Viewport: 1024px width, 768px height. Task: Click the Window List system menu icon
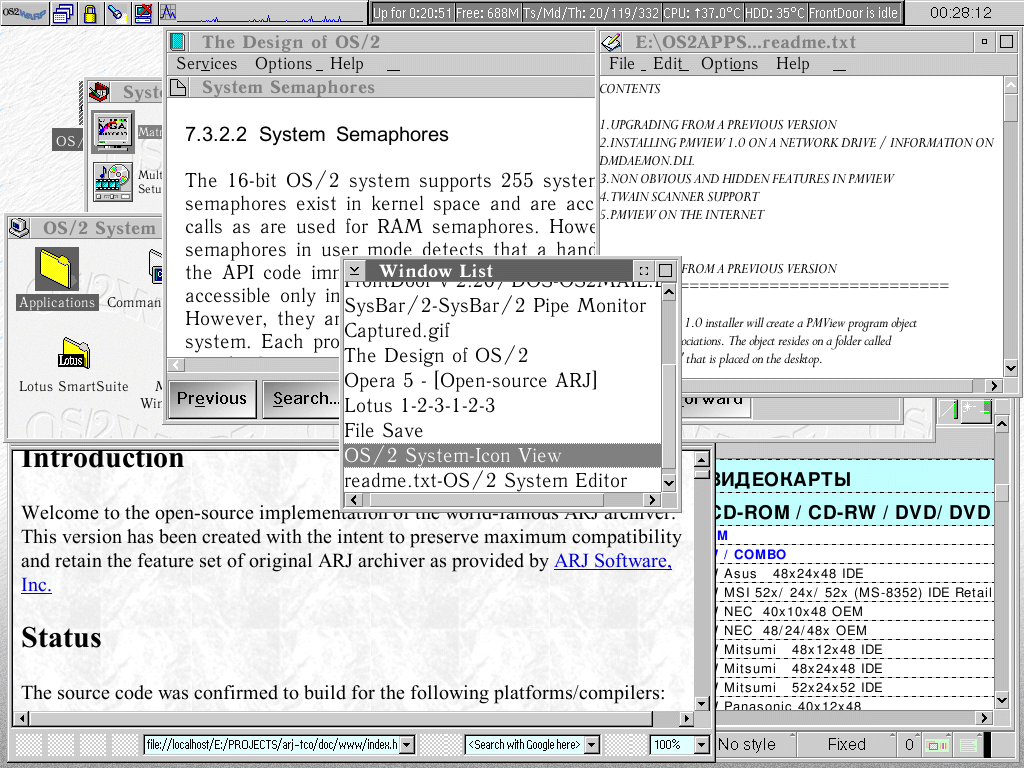pos(353,270)
